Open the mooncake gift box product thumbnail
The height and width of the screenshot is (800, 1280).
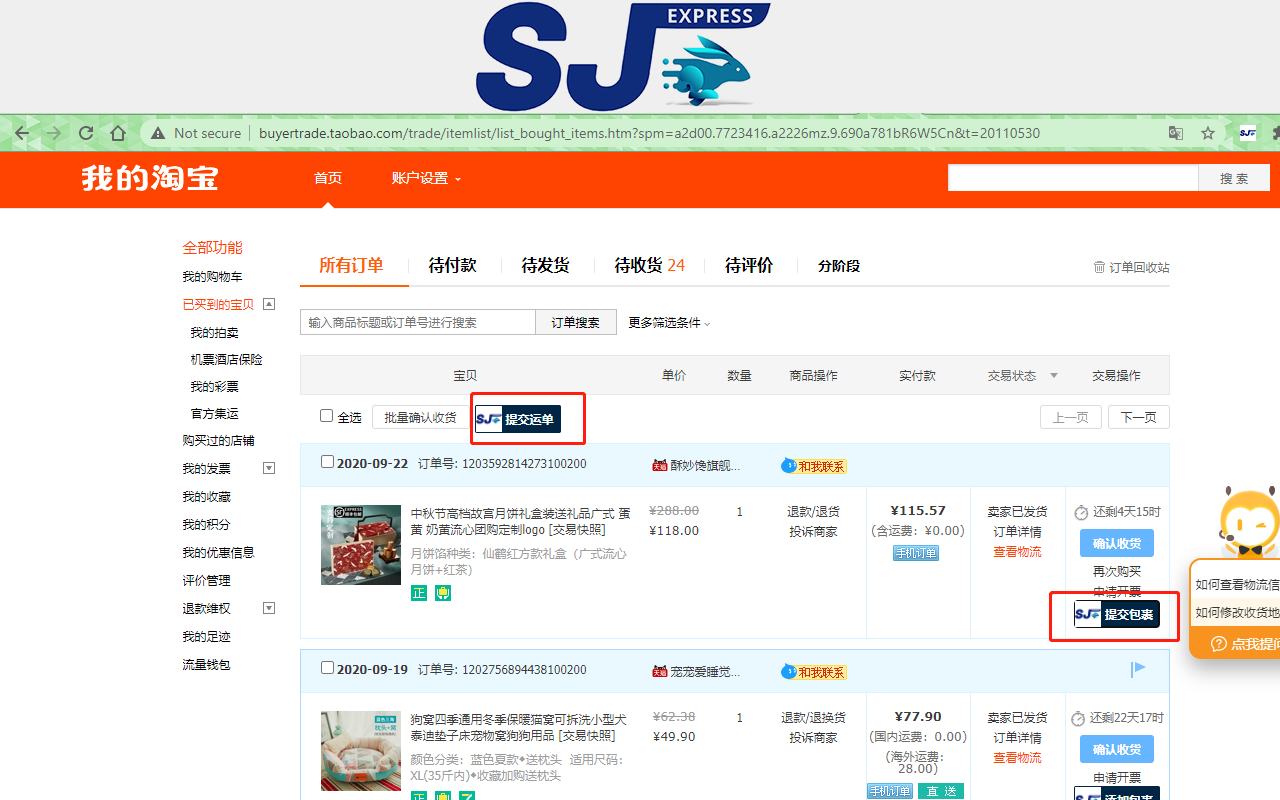(361, 545)
